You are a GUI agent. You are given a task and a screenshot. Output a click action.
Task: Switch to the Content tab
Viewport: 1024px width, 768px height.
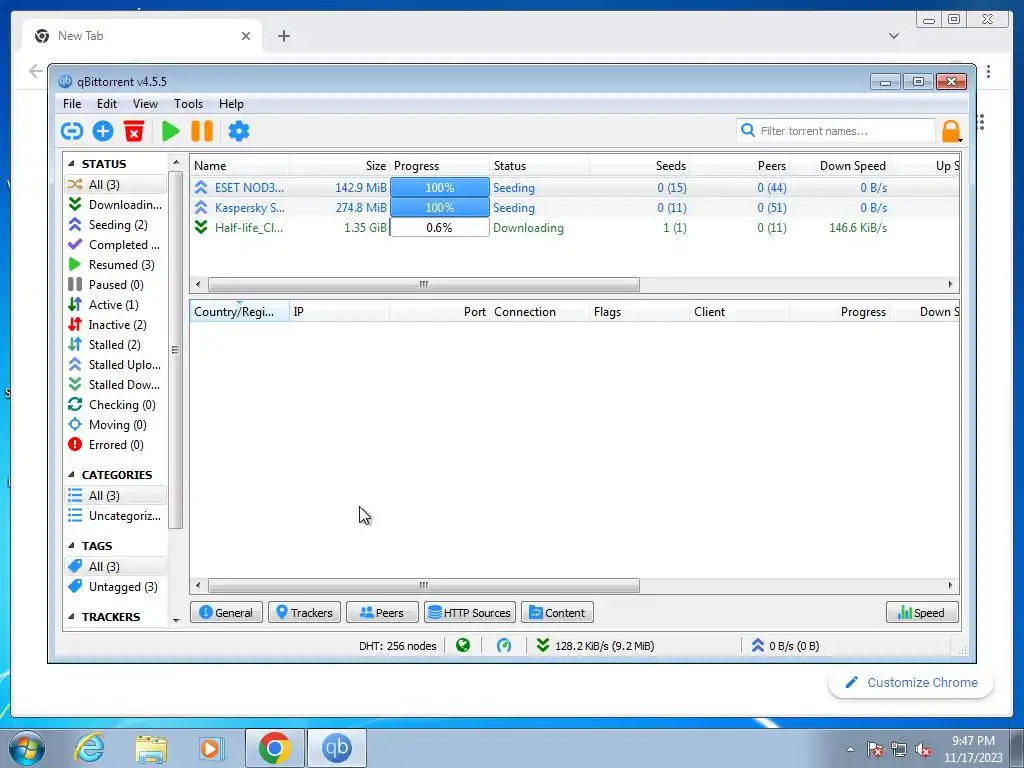tap(557, 613)
